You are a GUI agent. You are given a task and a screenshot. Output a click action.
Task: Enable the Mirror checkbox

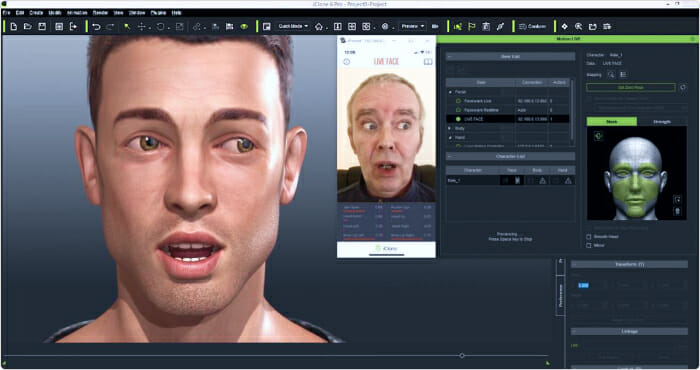[588, 245]
